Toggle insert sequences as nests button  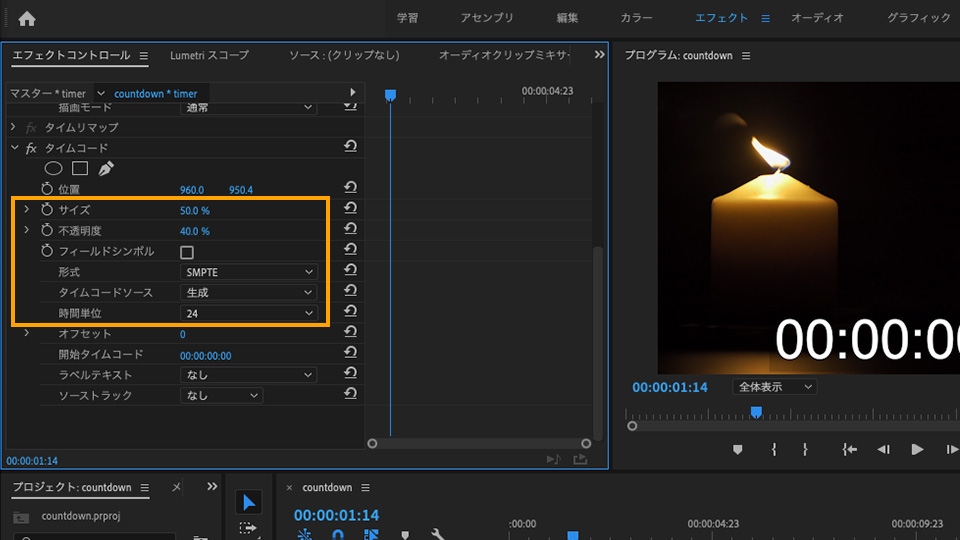[304, 535]
